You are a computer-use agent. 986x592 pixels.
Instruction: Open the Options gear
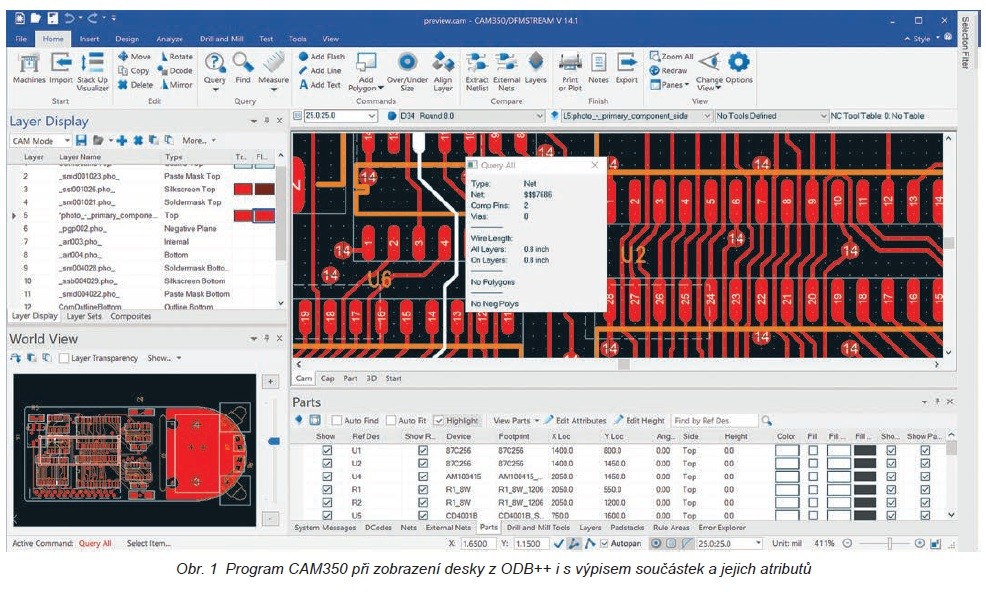pos(739,62)
